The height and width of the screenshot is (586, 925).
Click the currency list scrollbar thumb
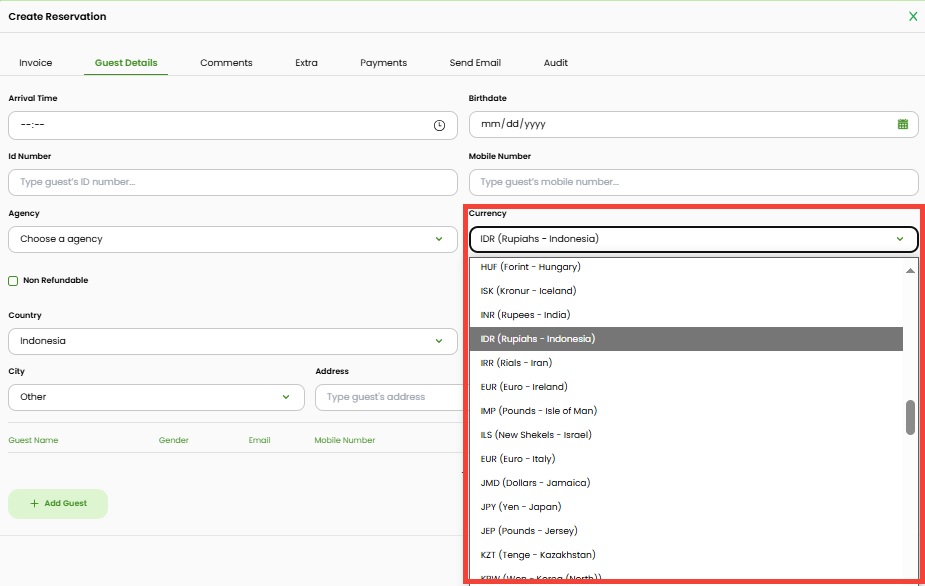point(910,417)
